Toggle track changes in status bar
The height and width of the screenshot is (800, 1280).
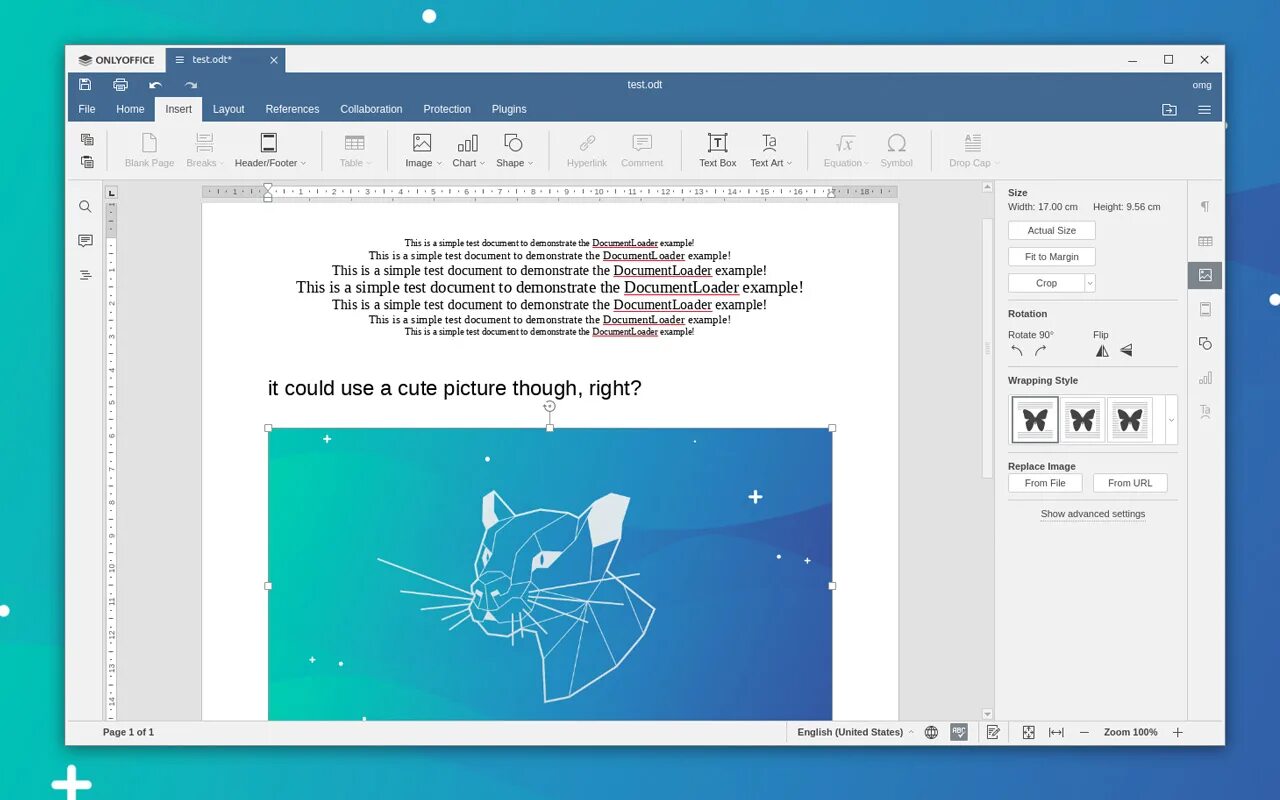tap(993, 732)
